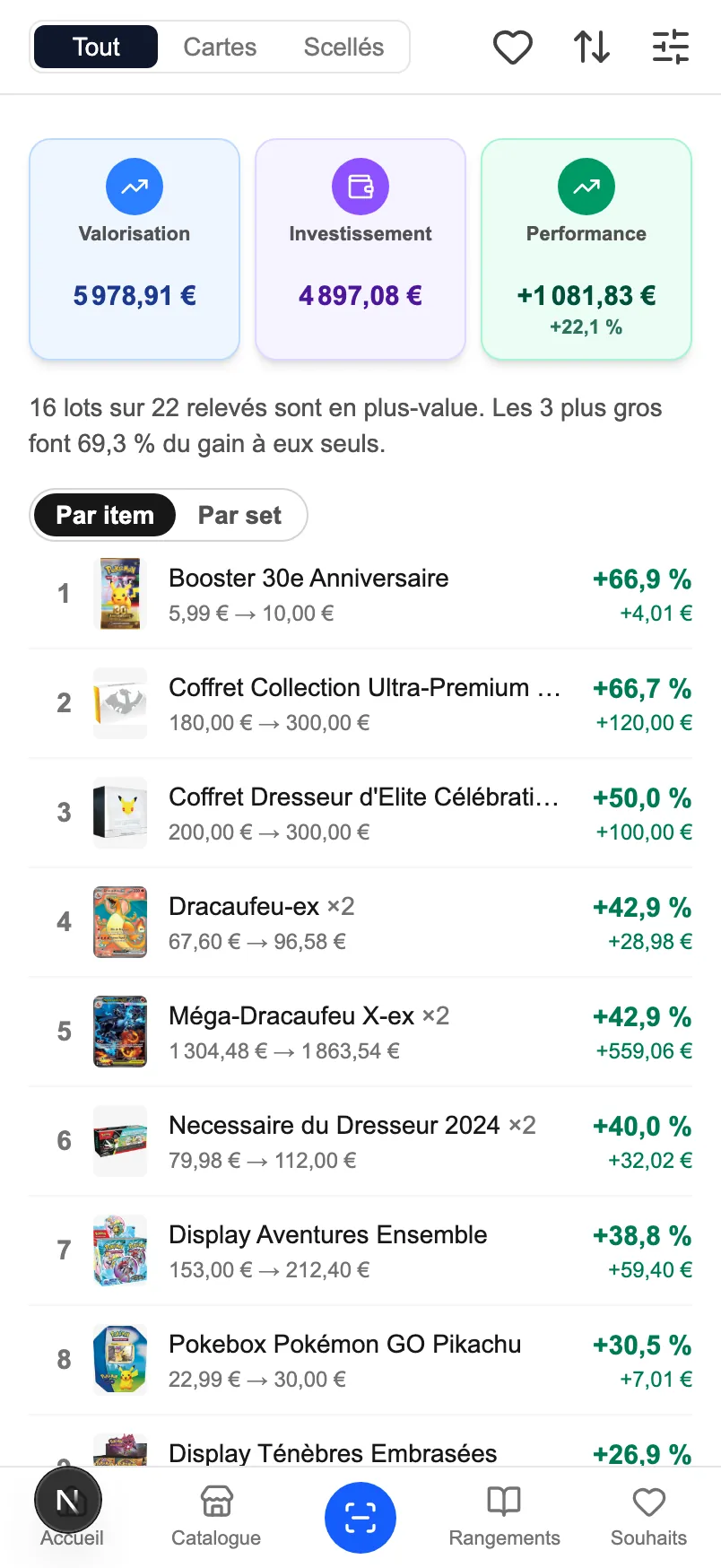Open the filter sliders icon
The height and width of the screenshot is (1568, 721).
coord(671,47)
